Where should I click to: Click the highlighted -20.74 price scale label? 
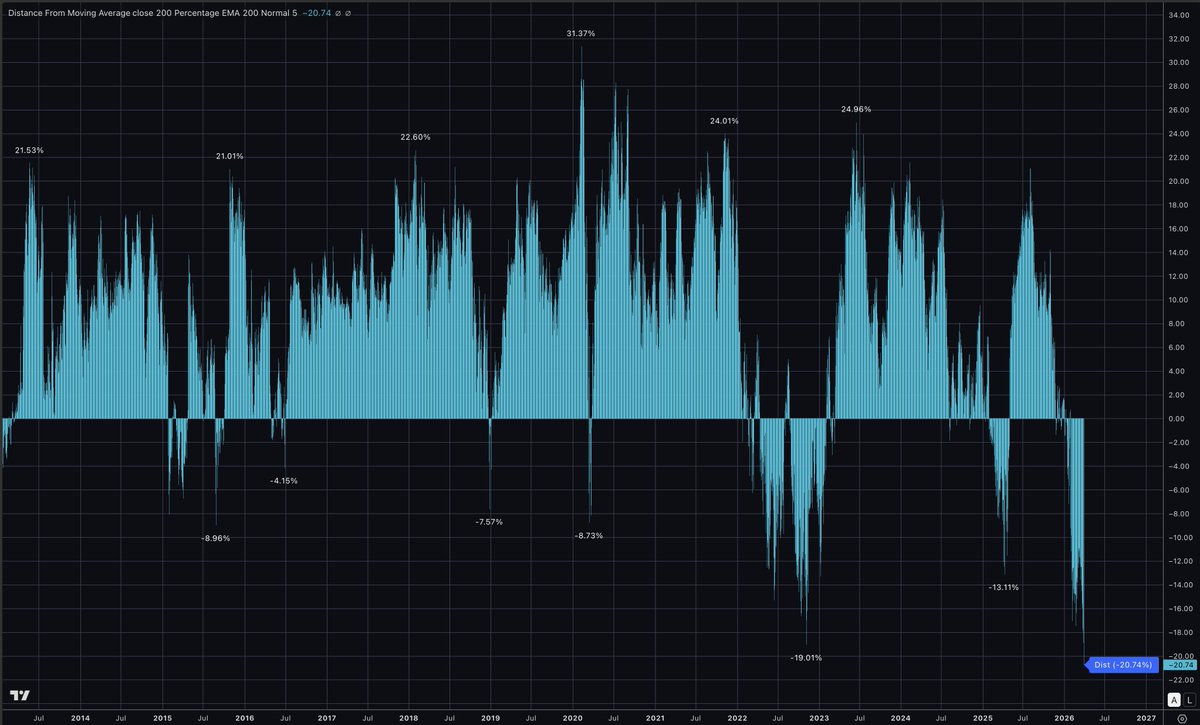1180,664
